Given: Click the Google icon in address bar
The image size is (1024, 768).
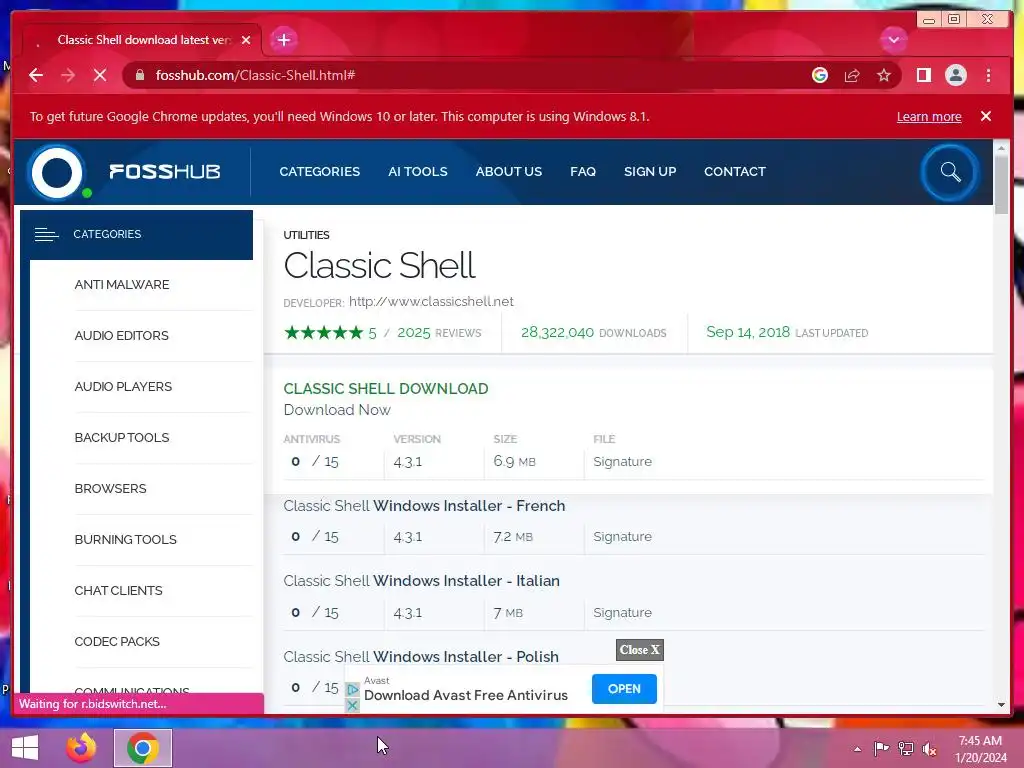Looking at the screenshot, I should (x=820, y=75).
